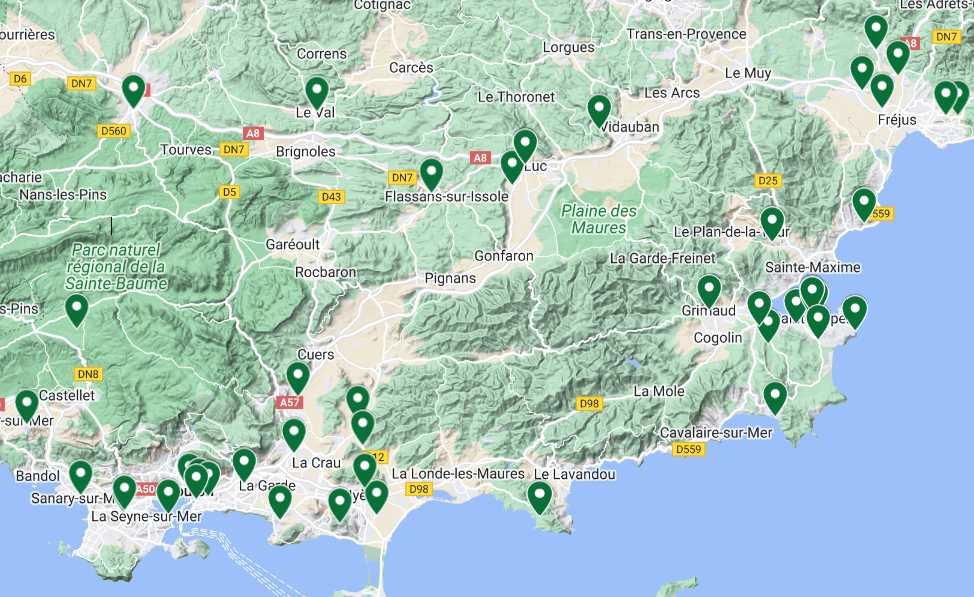The image size is (974, 597).
Task: Open the pin at Le Plan-de-la-Tour
Action: coord(771,222)
